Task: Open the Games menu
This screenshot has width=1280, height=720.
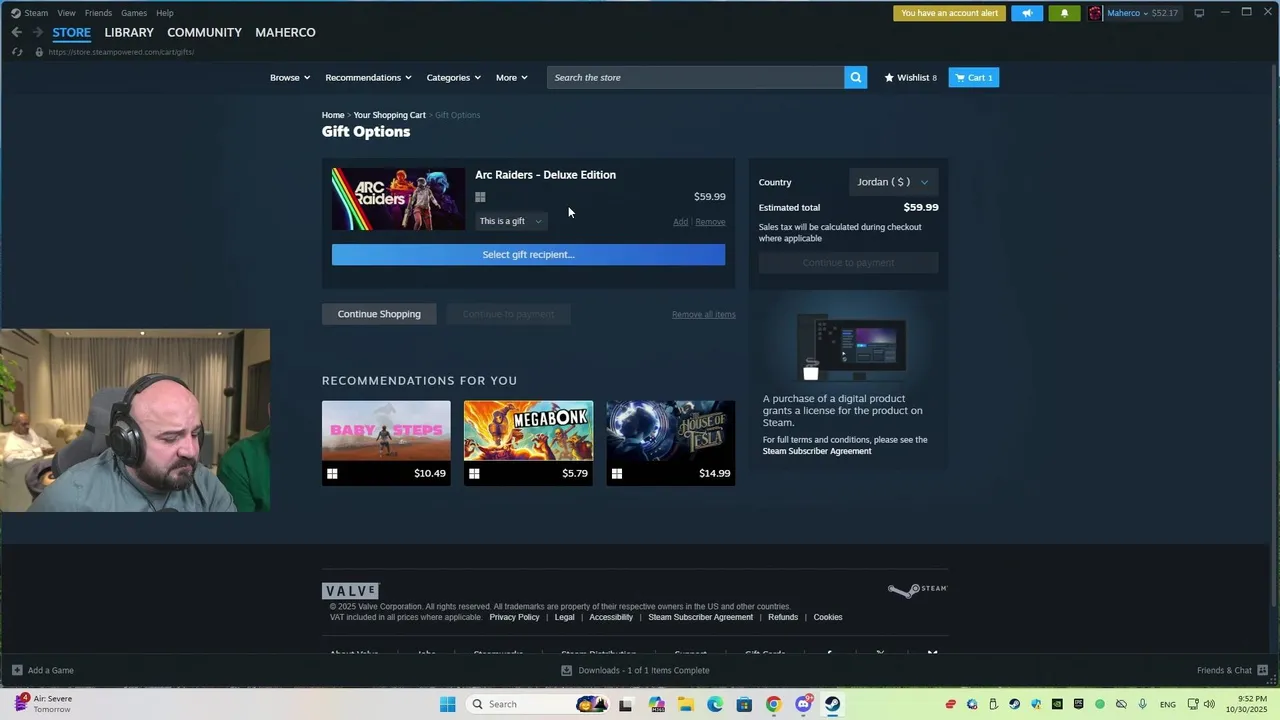Action: click(134, 13)
